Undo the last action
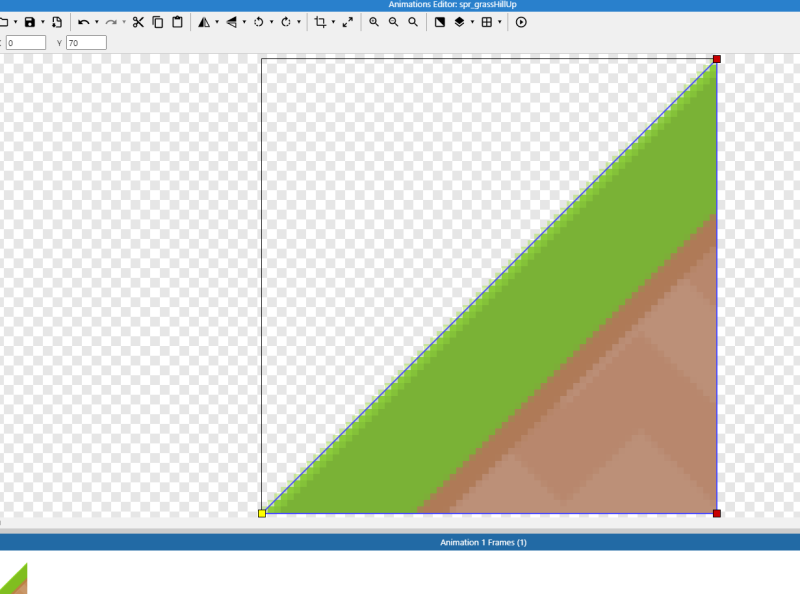Screen dimensions: 800x594 pos(84,22)
